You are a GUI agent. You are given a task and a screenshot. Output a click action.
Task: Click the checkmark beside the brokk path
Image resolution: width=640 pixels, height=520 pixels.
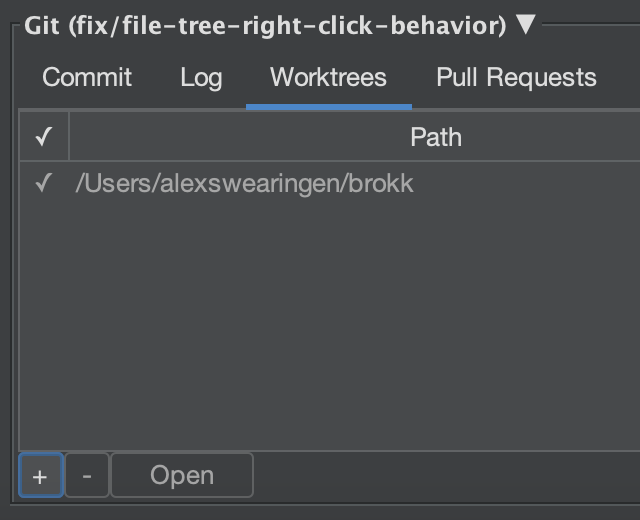[44, 182]
